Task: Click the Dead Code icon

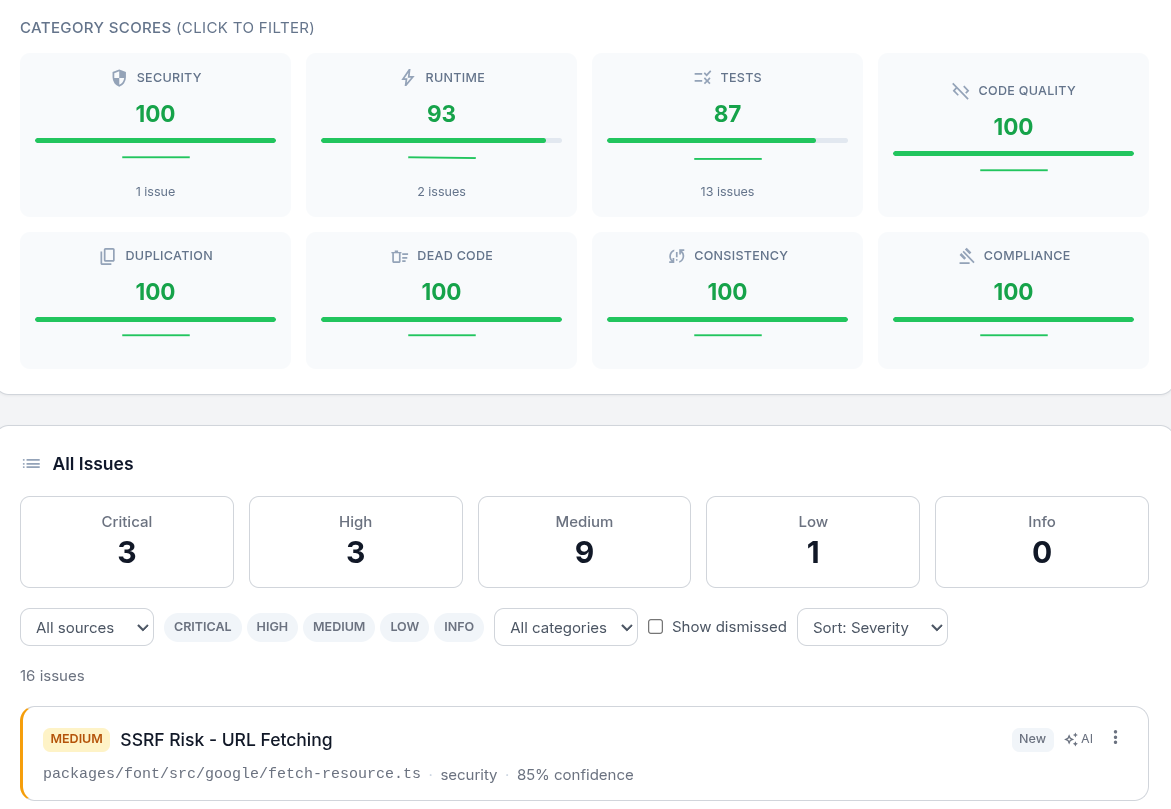Action: 399,256
